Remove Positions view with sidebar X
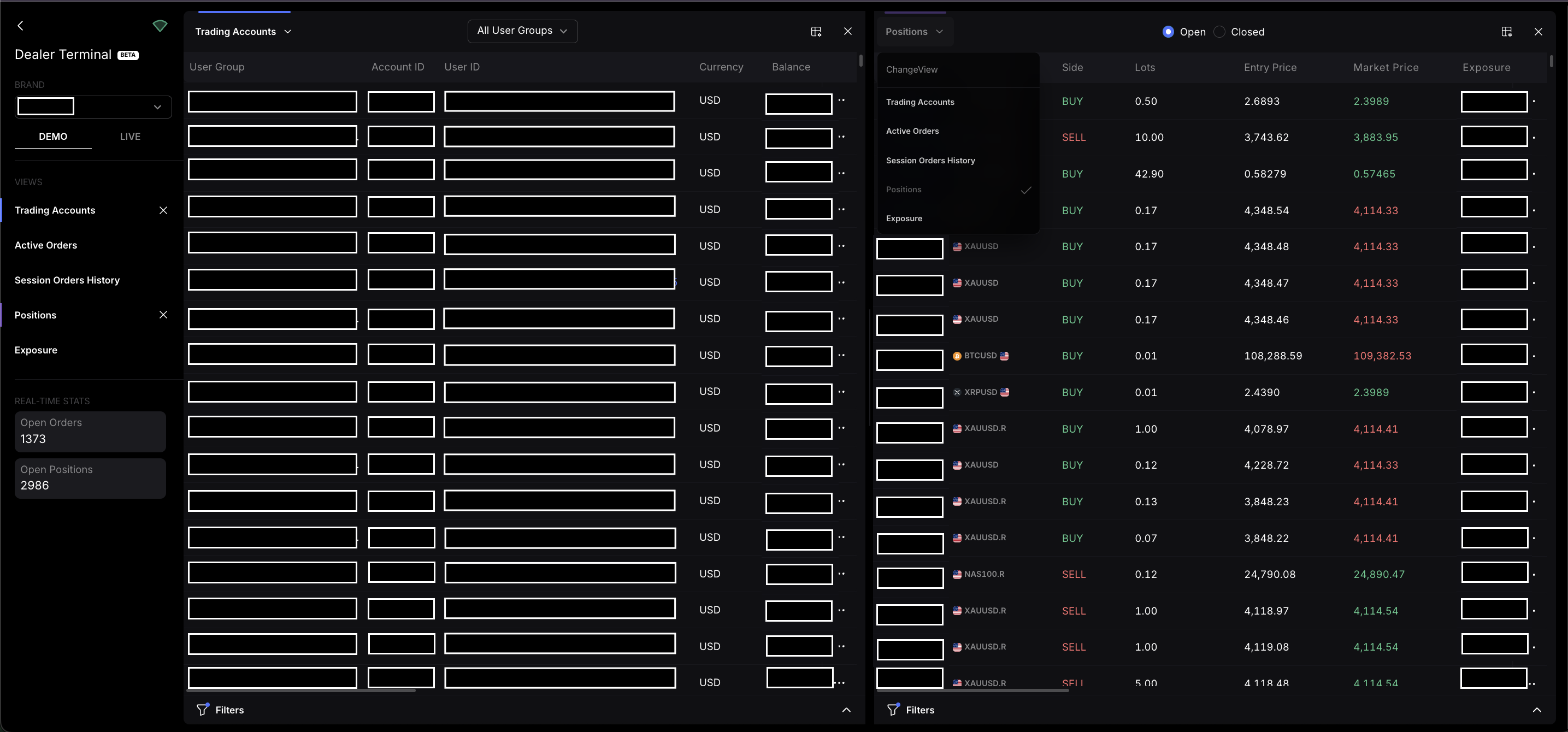 click(x=163, y=315)
